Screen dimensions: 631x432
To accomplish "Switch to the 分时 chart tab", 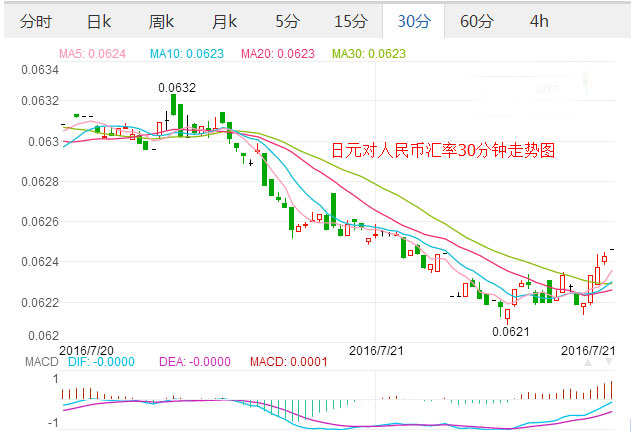I will coord(35,21).
